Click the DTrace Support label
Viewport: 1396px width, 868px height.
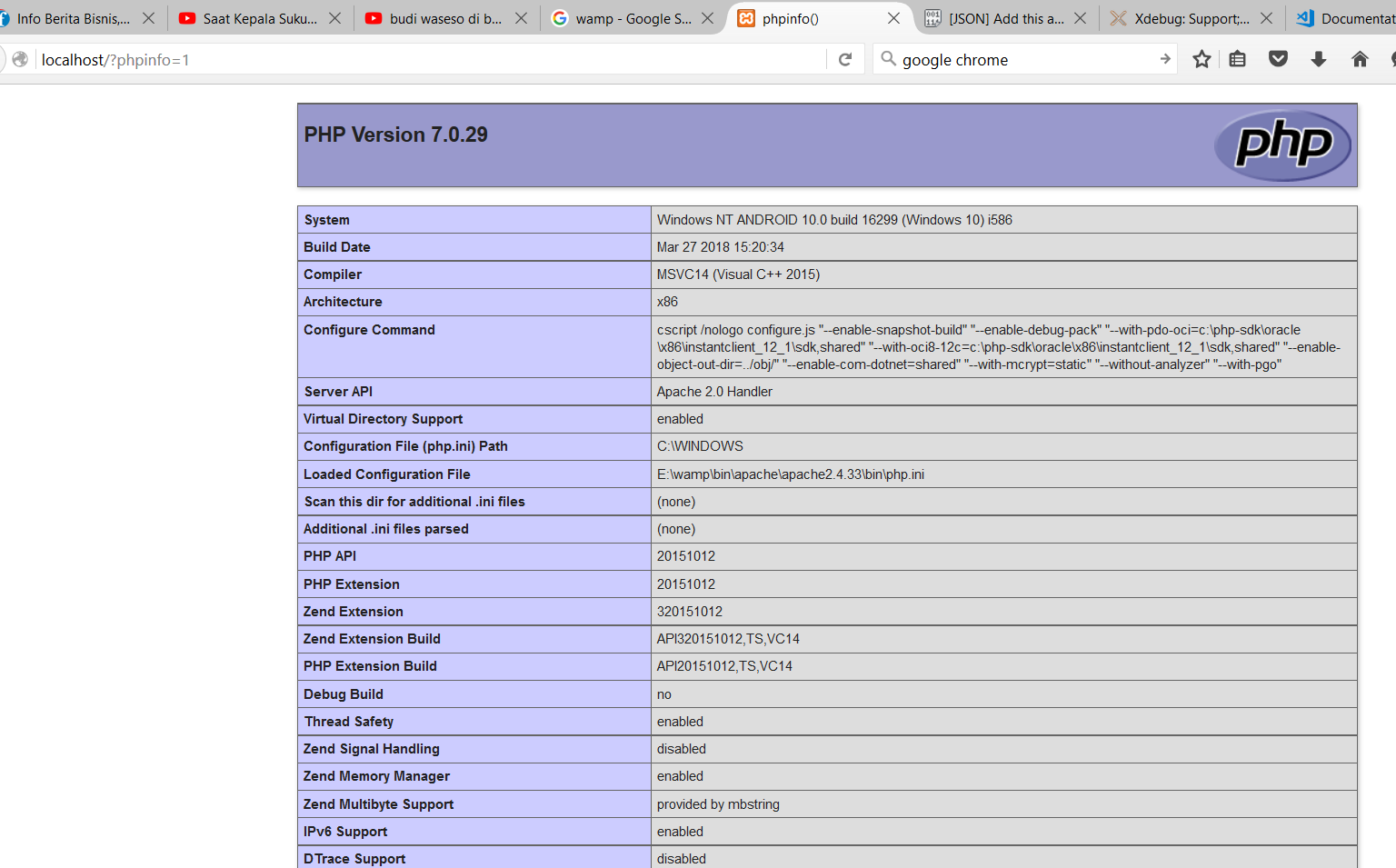354,859
